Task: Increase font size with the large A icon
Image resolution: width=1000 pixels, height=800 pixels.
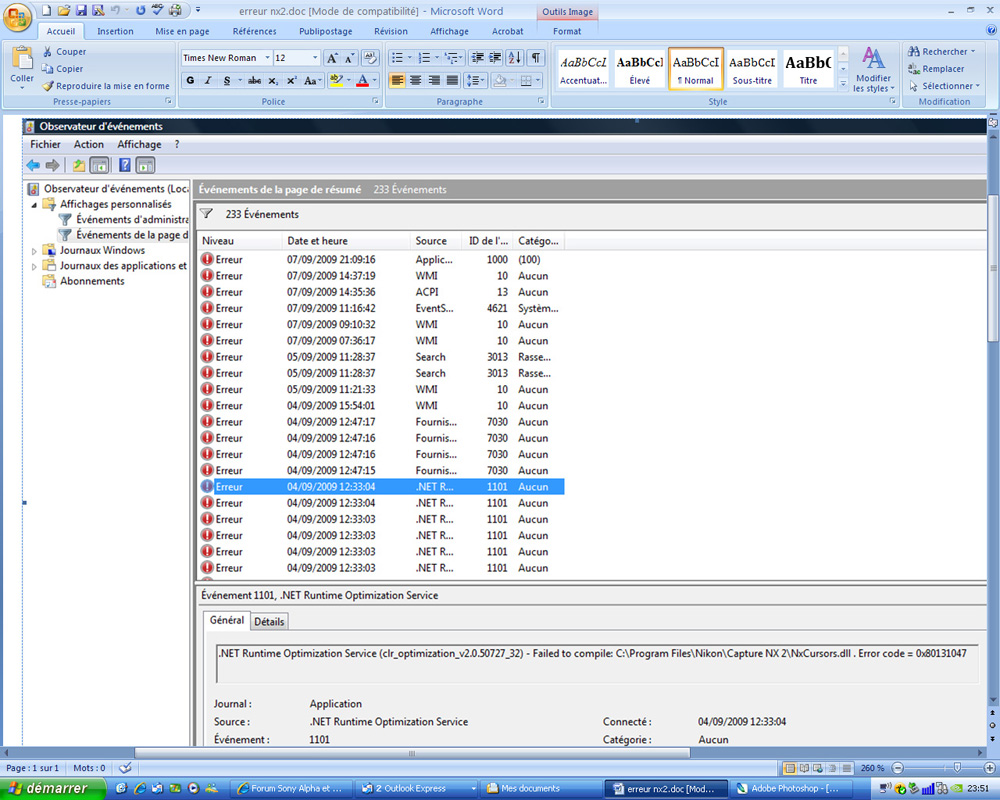Action: tap(332, 58)
